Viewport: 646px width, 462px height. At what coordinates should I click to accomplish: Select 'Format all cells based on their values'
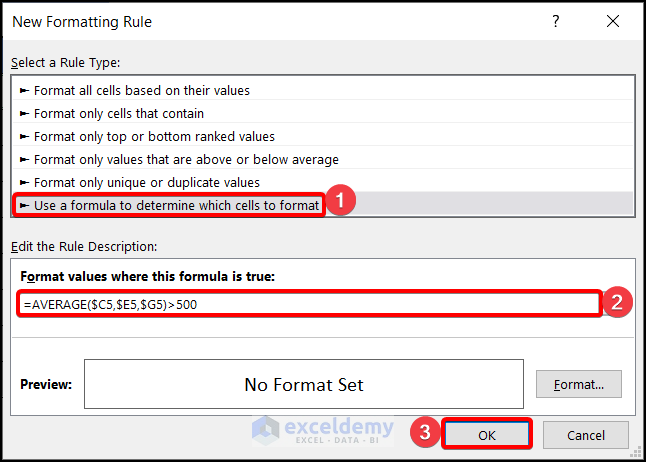pos(141,90)
